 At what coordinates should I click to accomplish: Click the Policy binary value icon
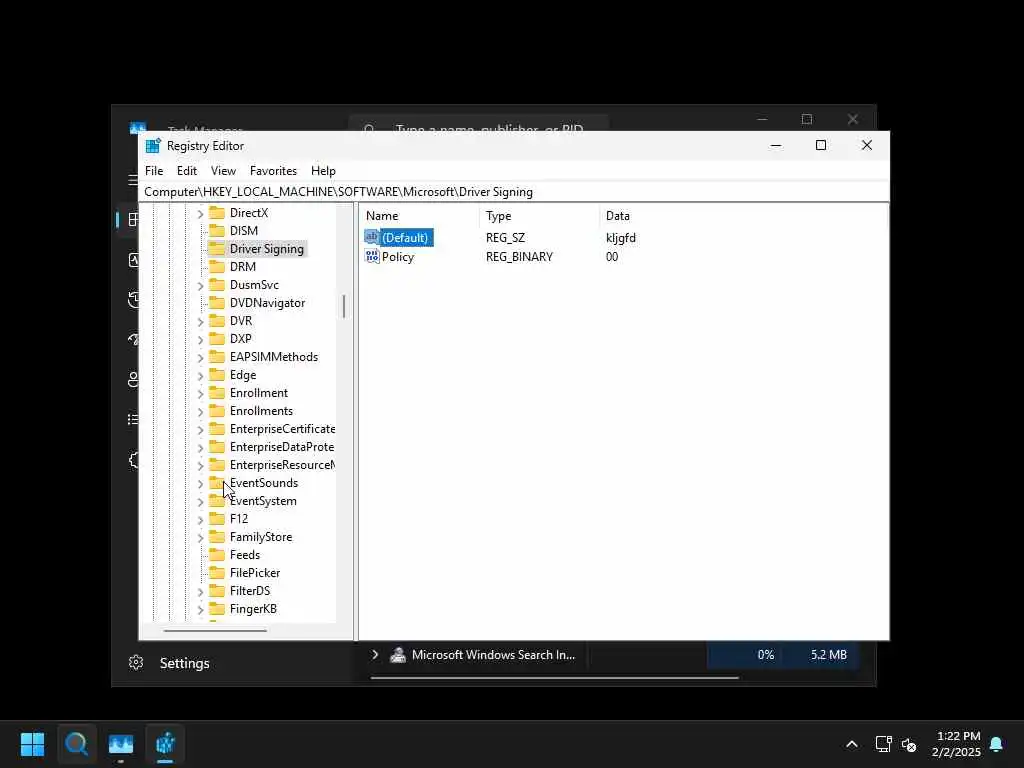pos(372,257)
